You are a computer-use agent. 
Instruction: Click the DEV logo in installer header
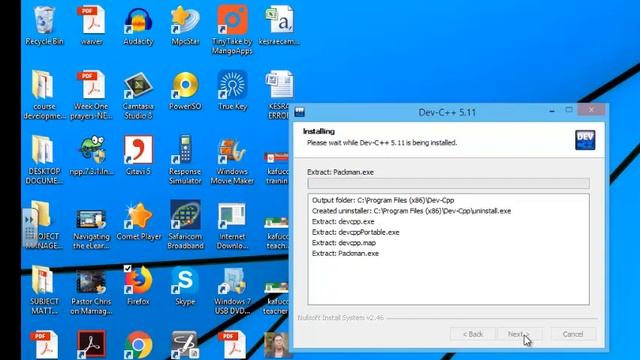point(585,140)
